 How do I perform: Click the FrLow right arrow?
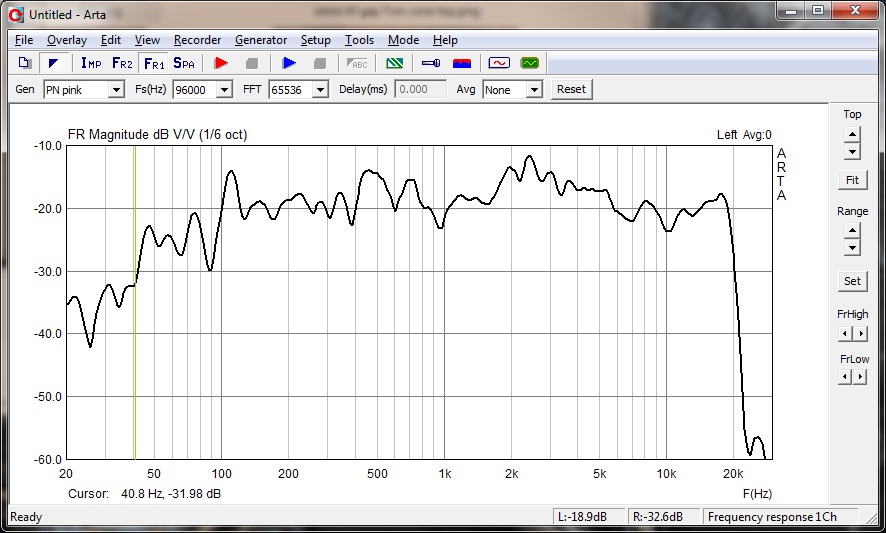tap(860, 376)
